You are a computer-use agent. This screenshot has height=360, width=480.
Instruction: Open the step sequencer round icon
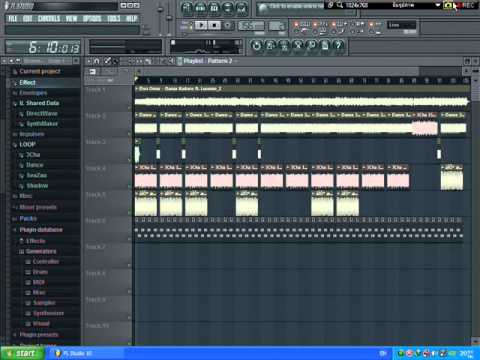pyautogui.click(x=200, y=8)
